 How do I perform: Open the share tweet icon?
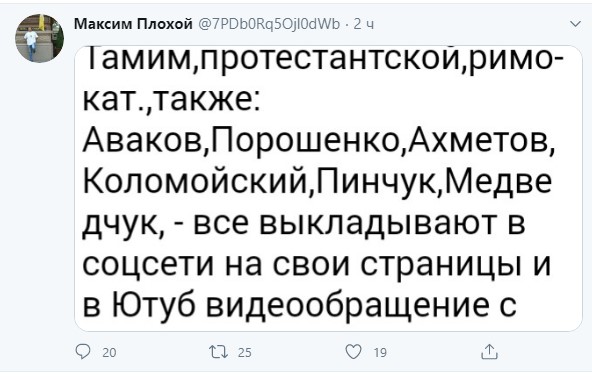489,351
